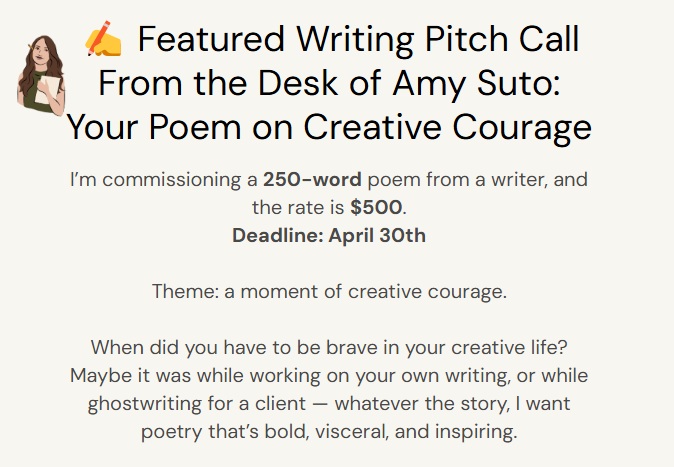The width and height of the screenshot is (674, 467).
Task: Click the writing hand emoji icon
Action: 103,39
